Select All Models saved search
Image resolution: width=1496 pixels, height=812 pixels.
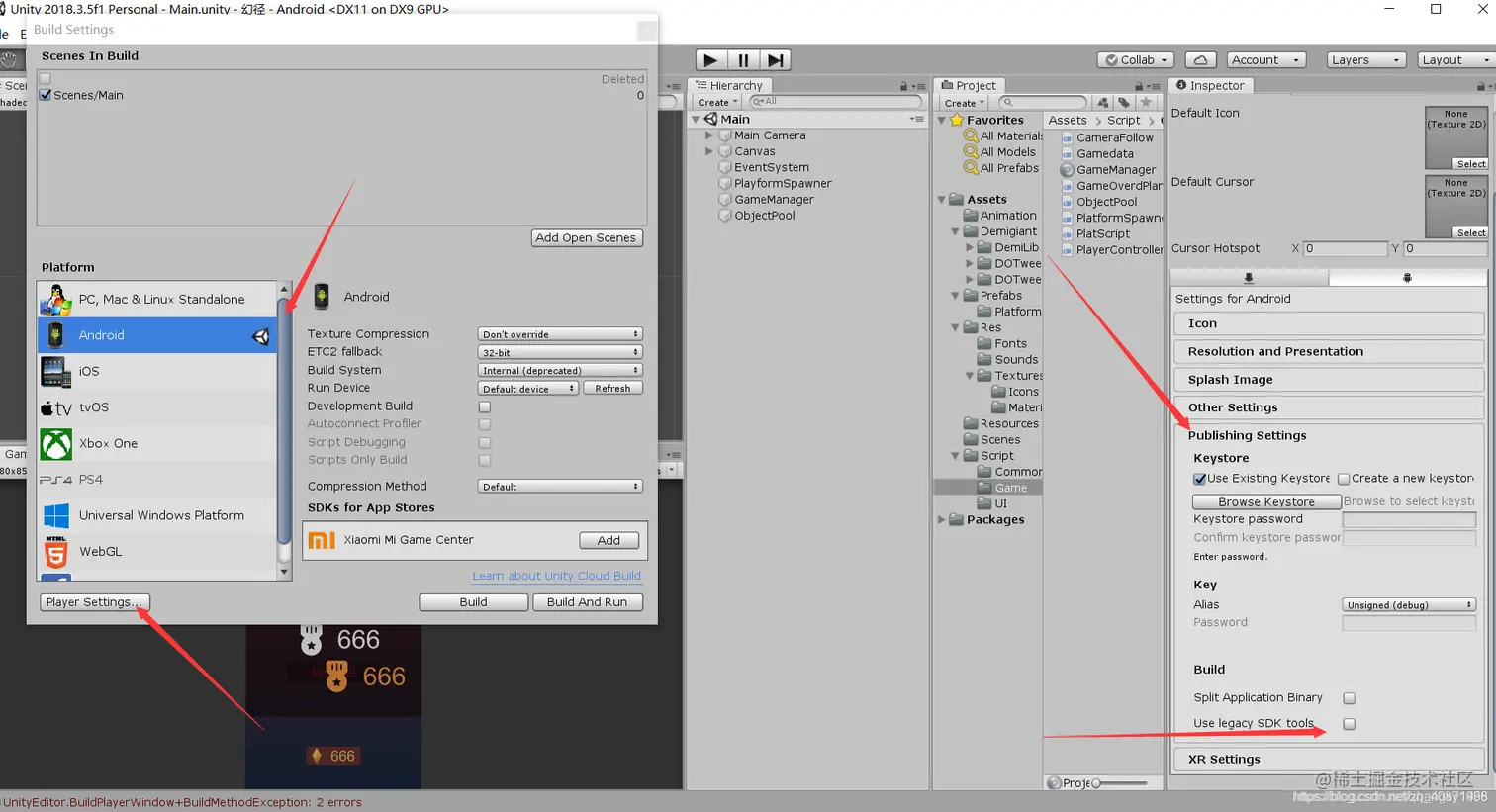pyautogui.click(x=999, y=152)
